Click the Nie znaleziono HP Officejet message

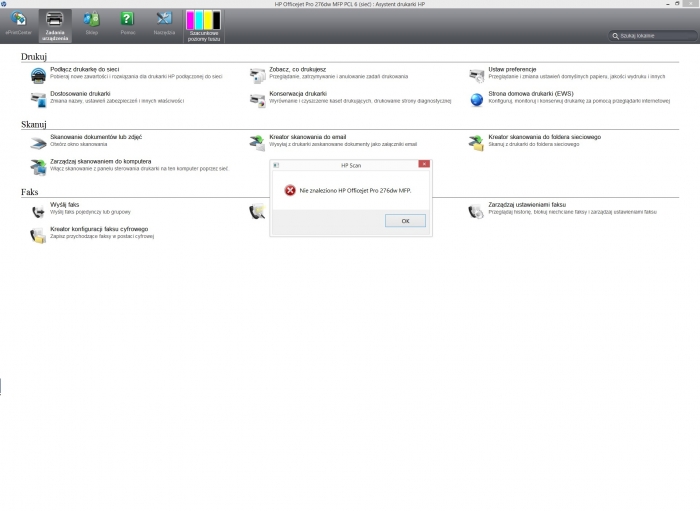click(355, 191)
